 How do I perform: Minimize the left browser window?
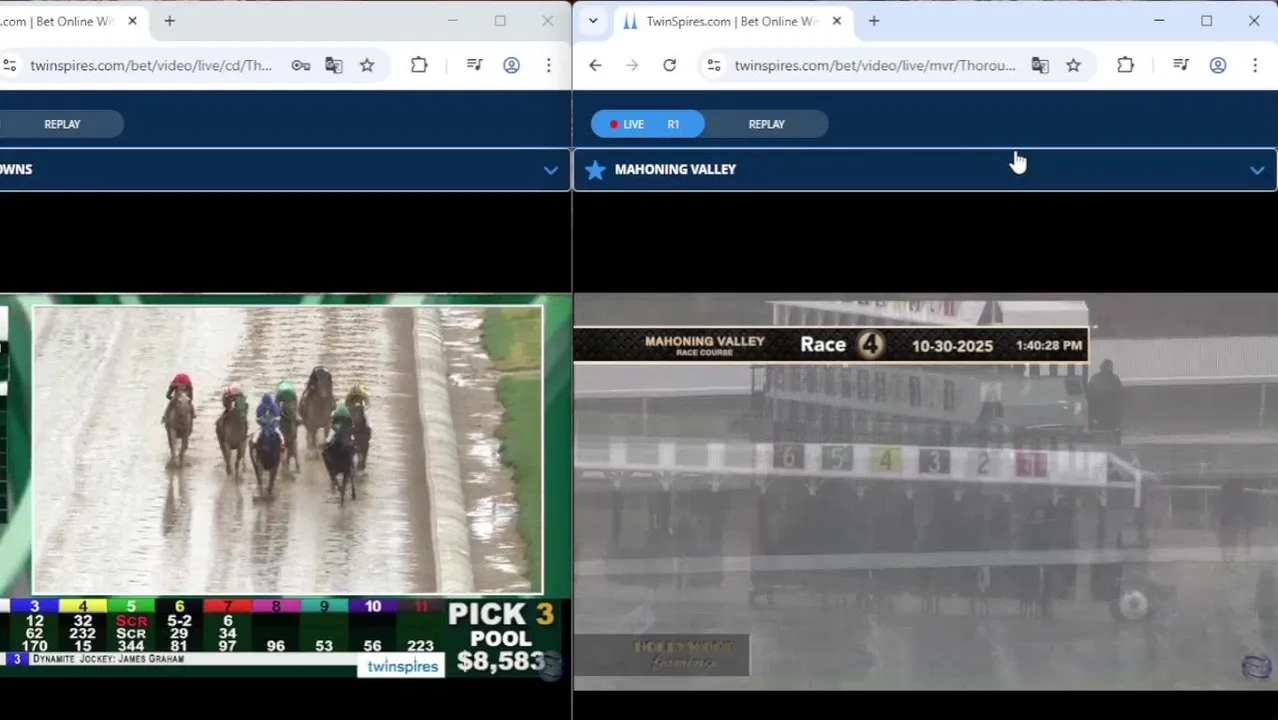point(452,20)
